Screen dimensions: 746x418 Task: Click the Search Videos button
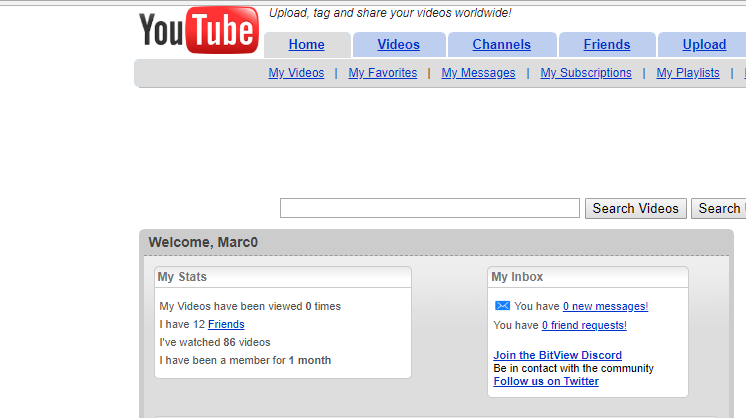tap(636, 208)
